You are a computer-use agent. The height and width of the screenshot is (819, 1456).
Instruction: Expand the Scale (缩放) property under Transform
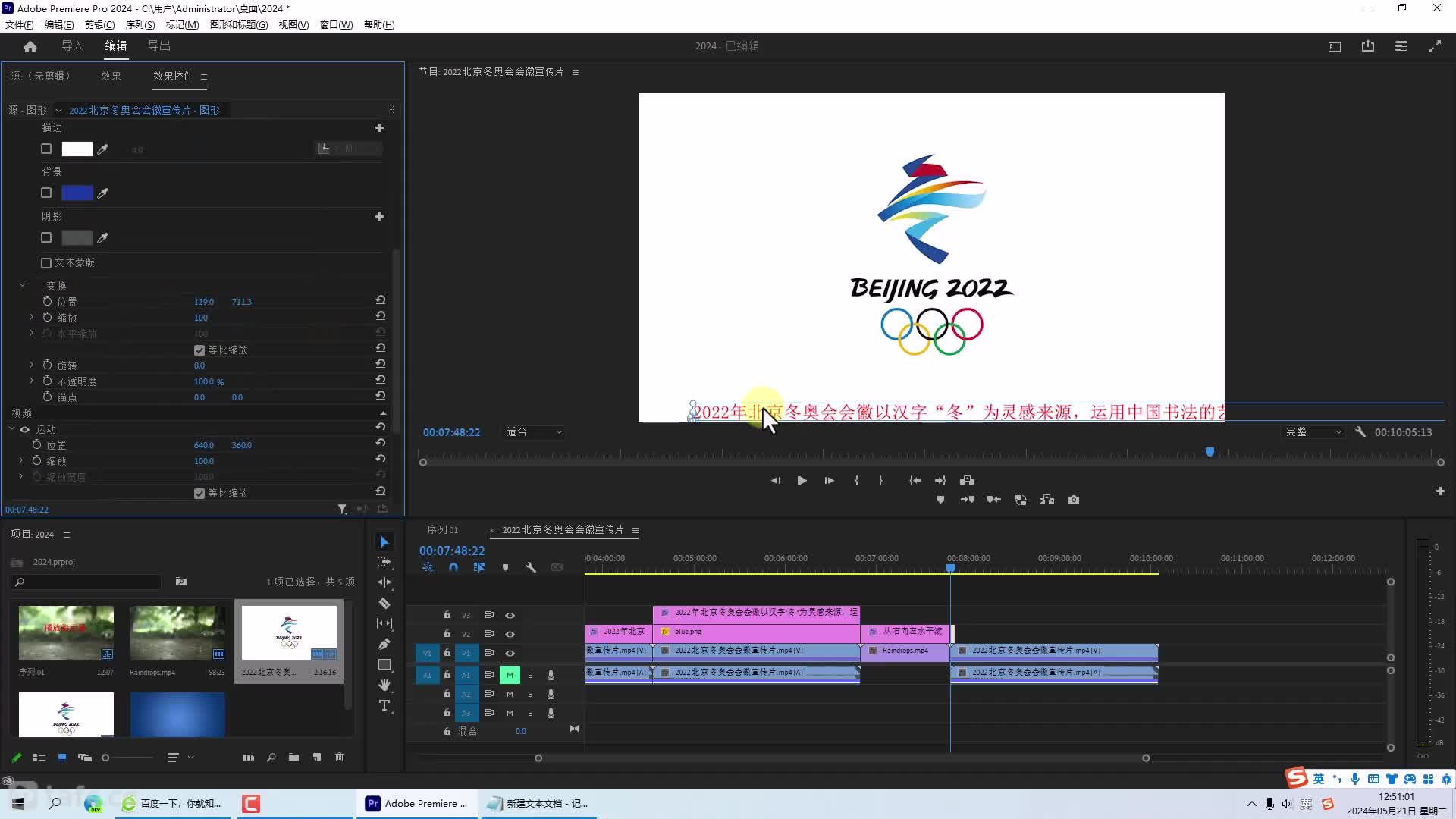point(31,317)
